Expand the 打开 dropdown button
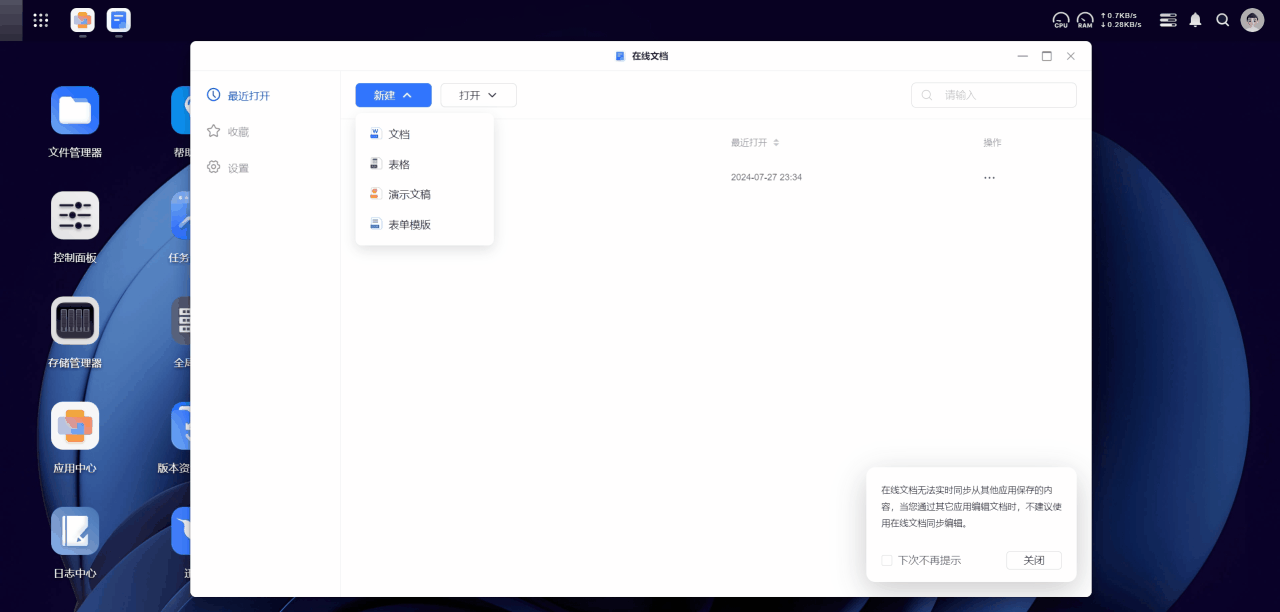 click(x=478, y=95)
